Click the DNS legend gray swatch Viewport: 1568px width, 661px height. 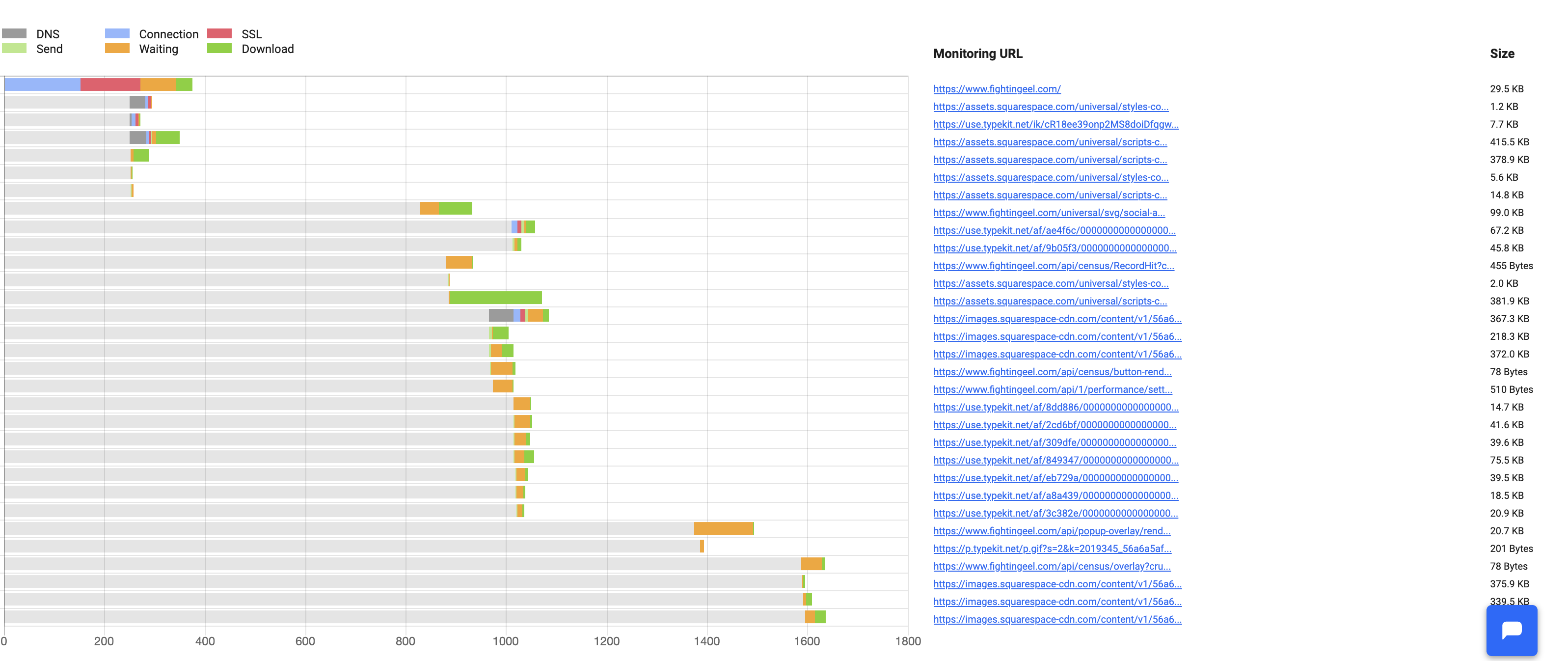pos(14,33)
